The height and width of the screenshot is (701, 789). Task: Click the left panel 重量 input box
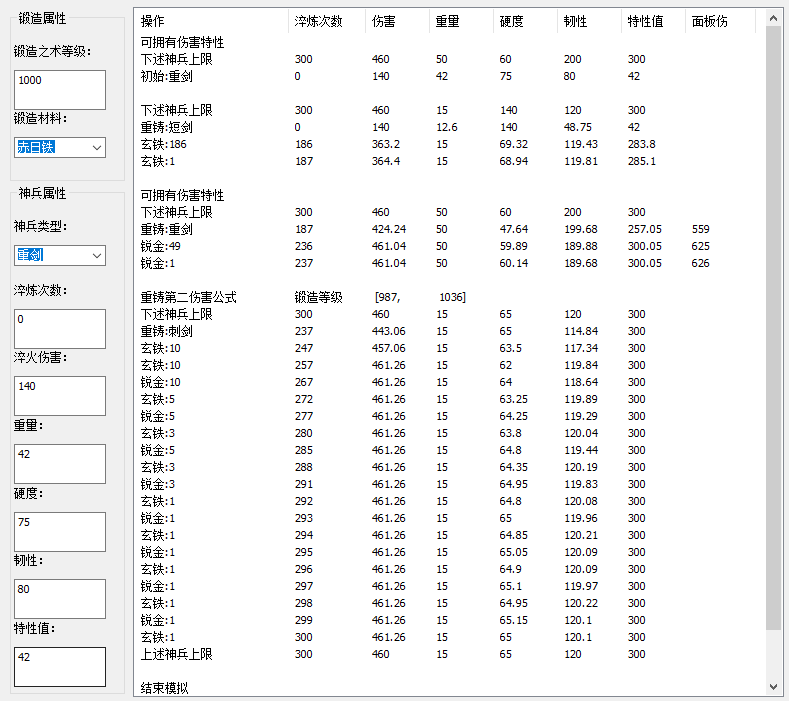coord(59,464)
